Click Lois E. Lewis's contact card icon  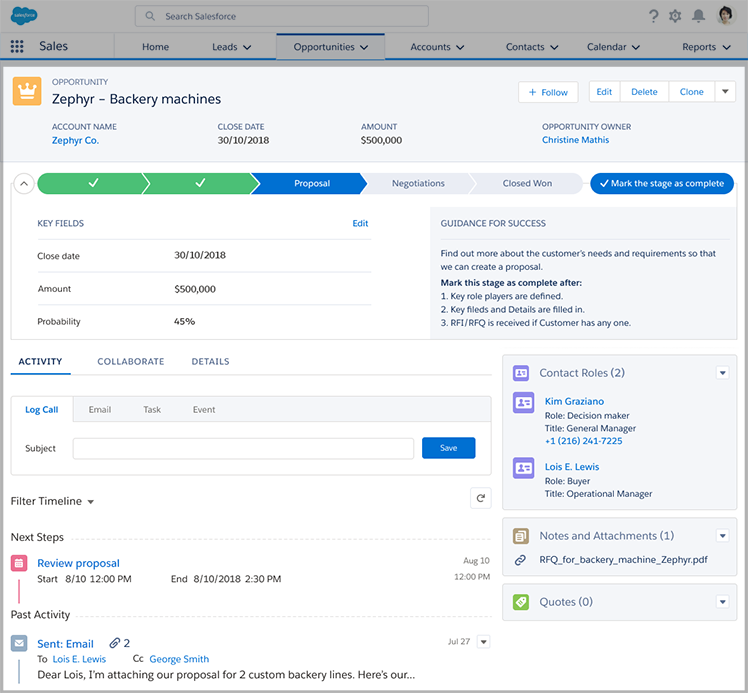(523, 467)
